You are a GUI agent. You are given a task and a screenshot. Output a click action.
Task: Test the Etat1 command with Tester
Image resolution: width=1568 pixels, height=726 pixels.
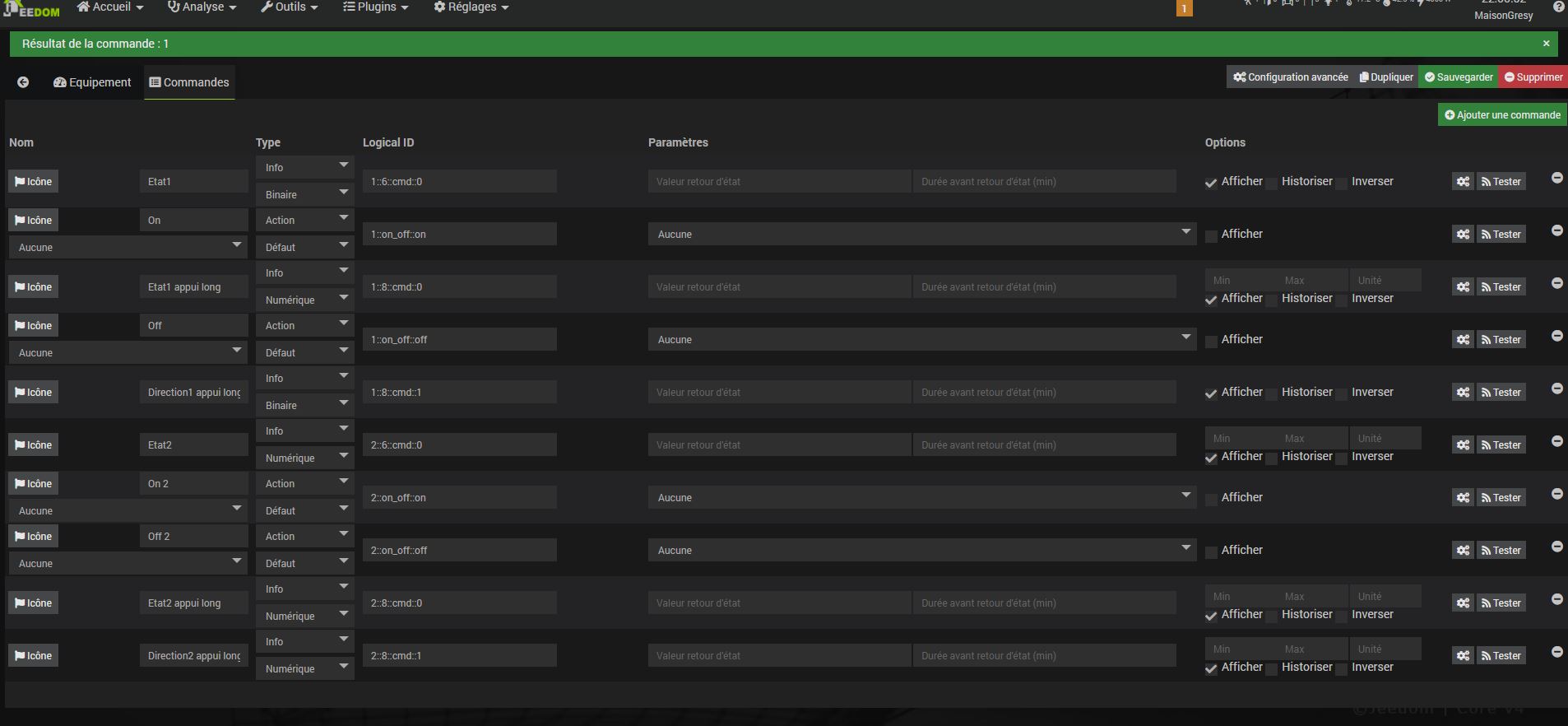[x=1501, y=182]
